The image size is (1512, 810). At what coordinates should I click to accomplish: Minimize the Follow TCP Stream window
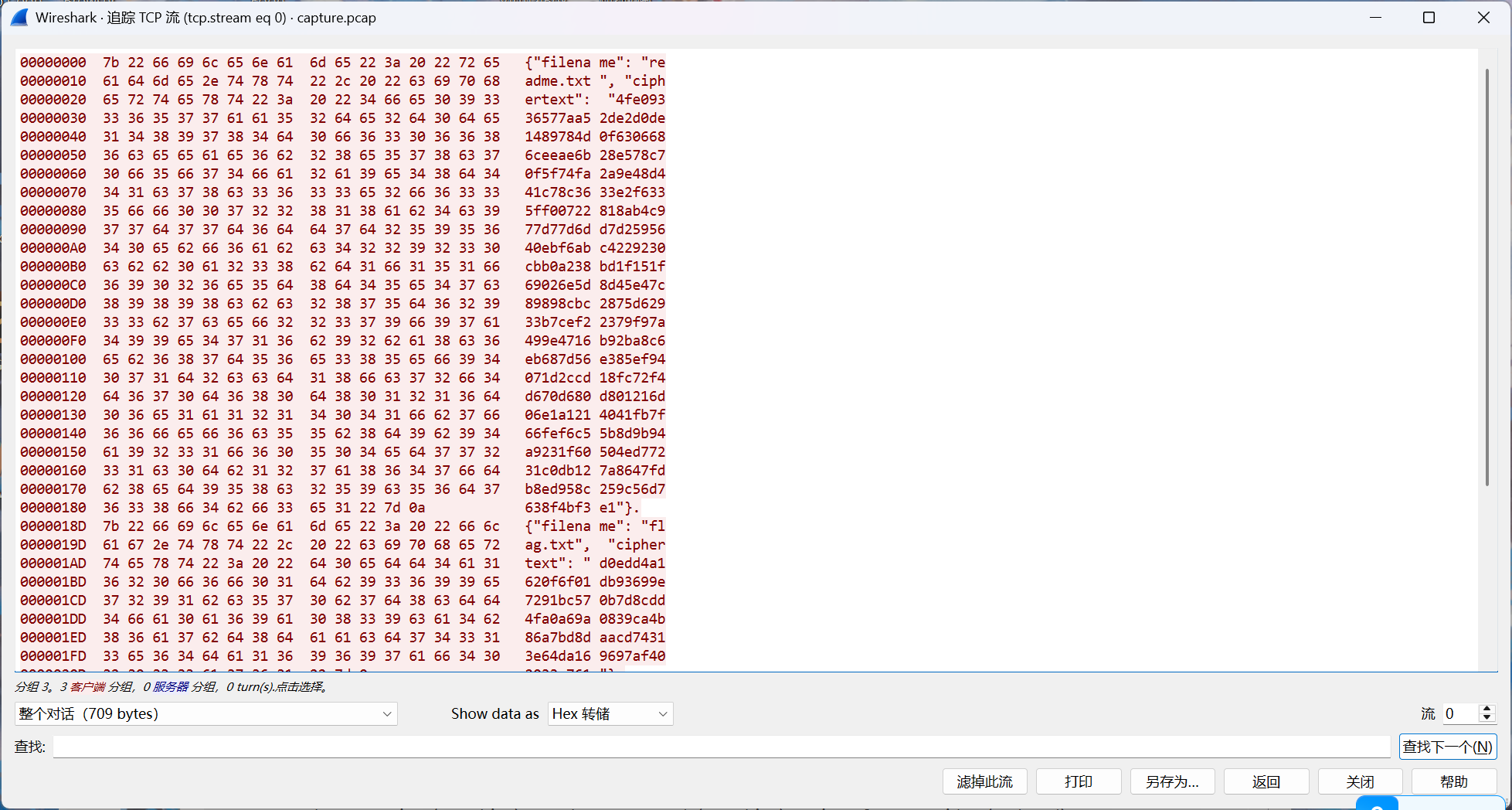pos(1375,17)
